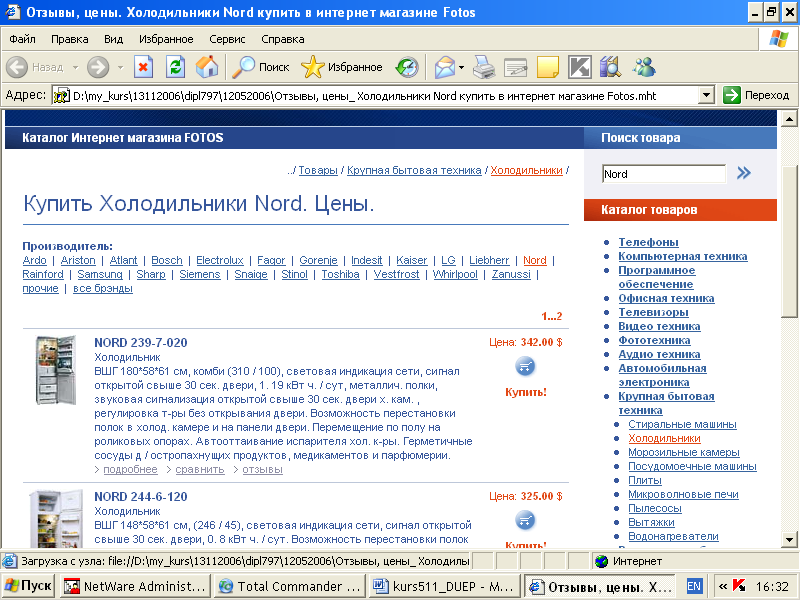This screenshot has height=600, width=800.
Task: Open the Пуск start button
Action: tap(29, 586)
